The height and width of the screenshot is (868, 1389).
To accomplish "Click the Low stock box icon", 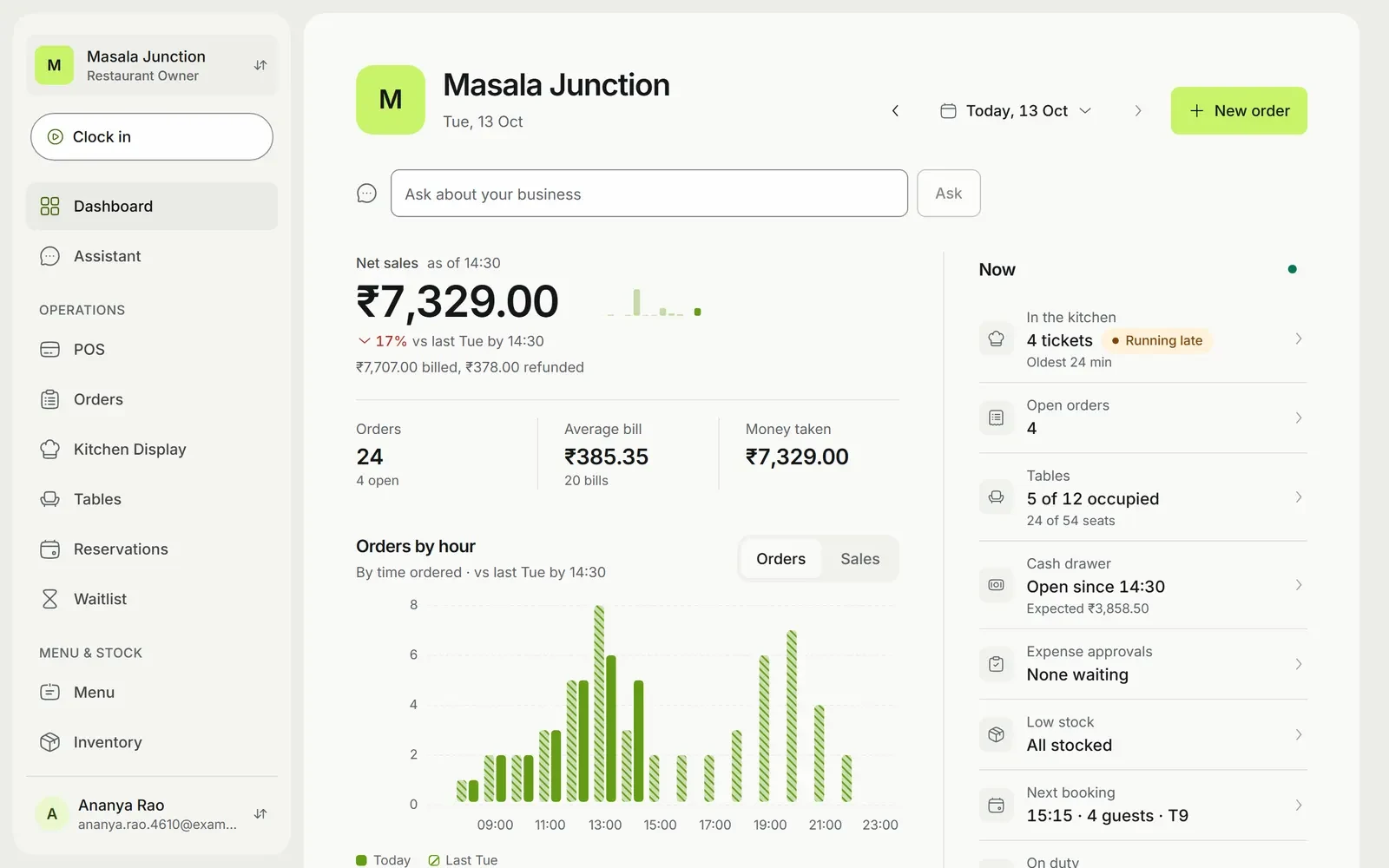I will click(997, 734).
